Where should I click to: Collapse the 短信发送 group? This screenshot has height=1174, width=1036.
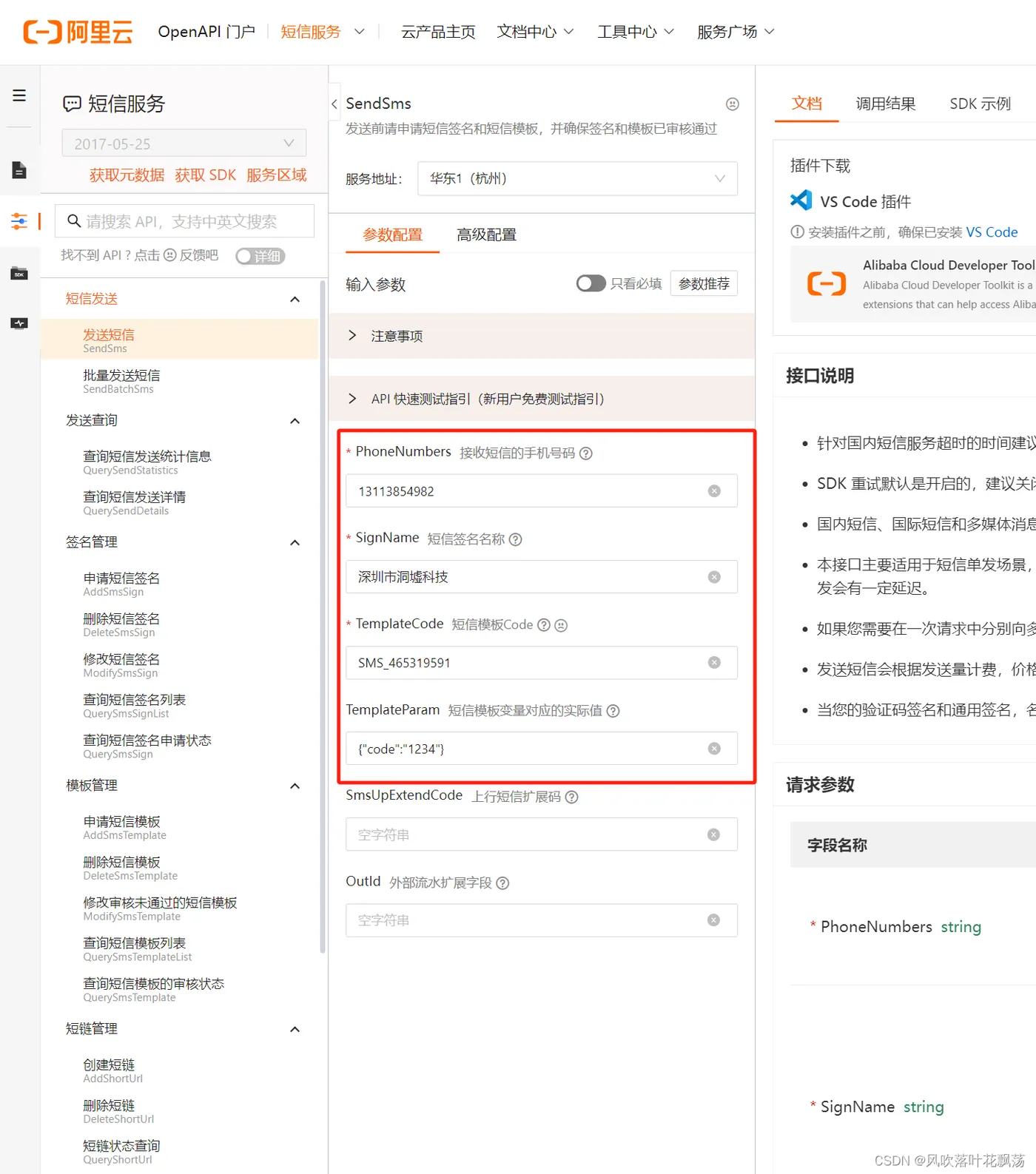(x=295, y=300)
